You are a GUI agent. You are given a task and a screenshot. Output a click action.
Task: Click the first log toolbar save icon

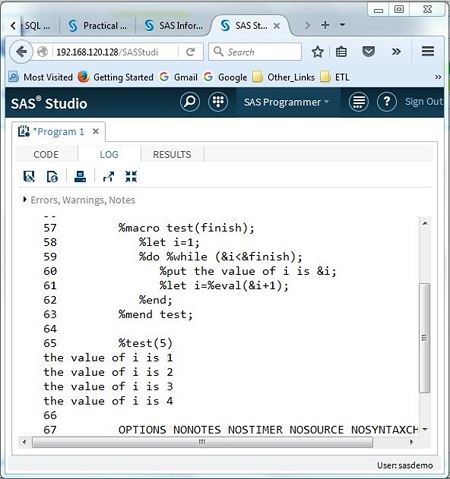(29, 176)
